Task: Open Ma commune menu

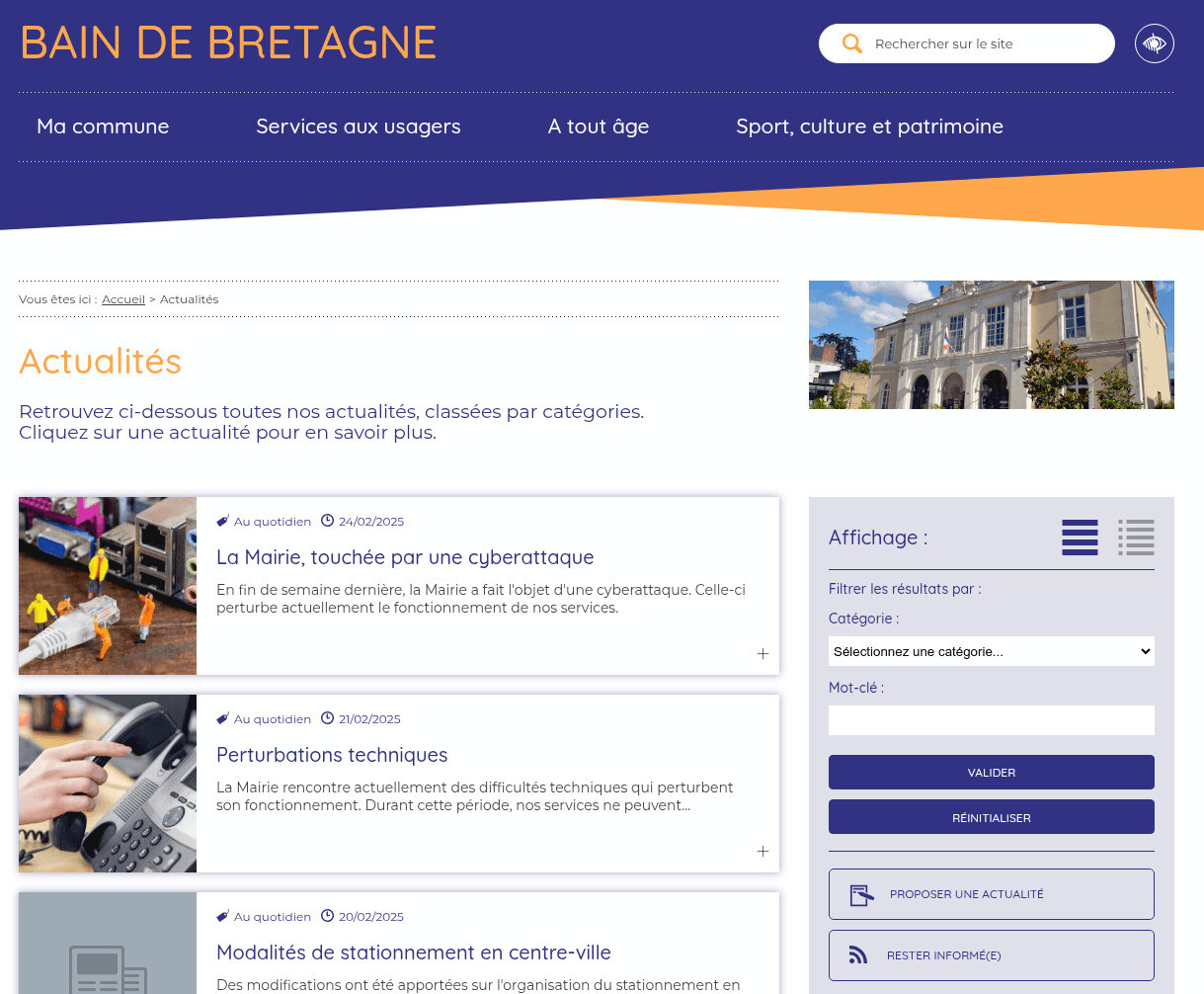Action: click(103, 126)
